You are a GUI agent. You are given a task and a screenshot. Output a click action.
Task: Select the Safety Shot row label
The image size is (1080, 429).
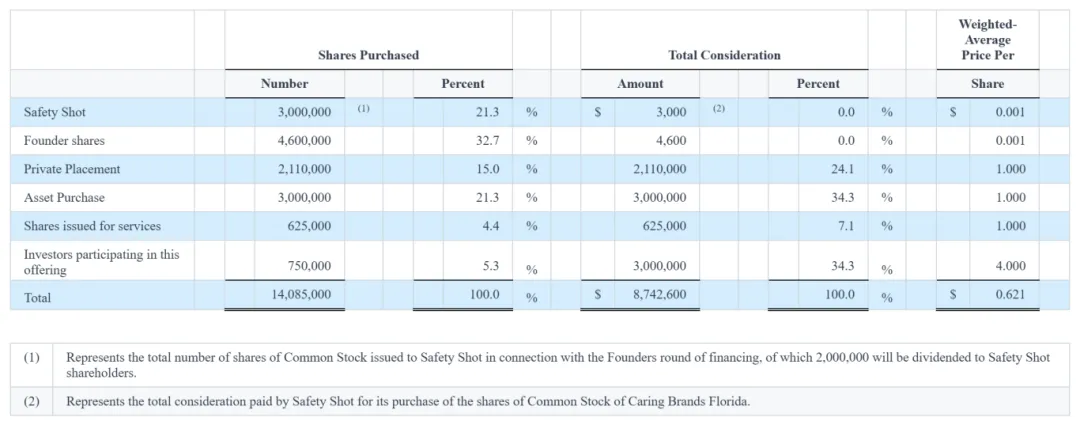(x=55, y=112)
